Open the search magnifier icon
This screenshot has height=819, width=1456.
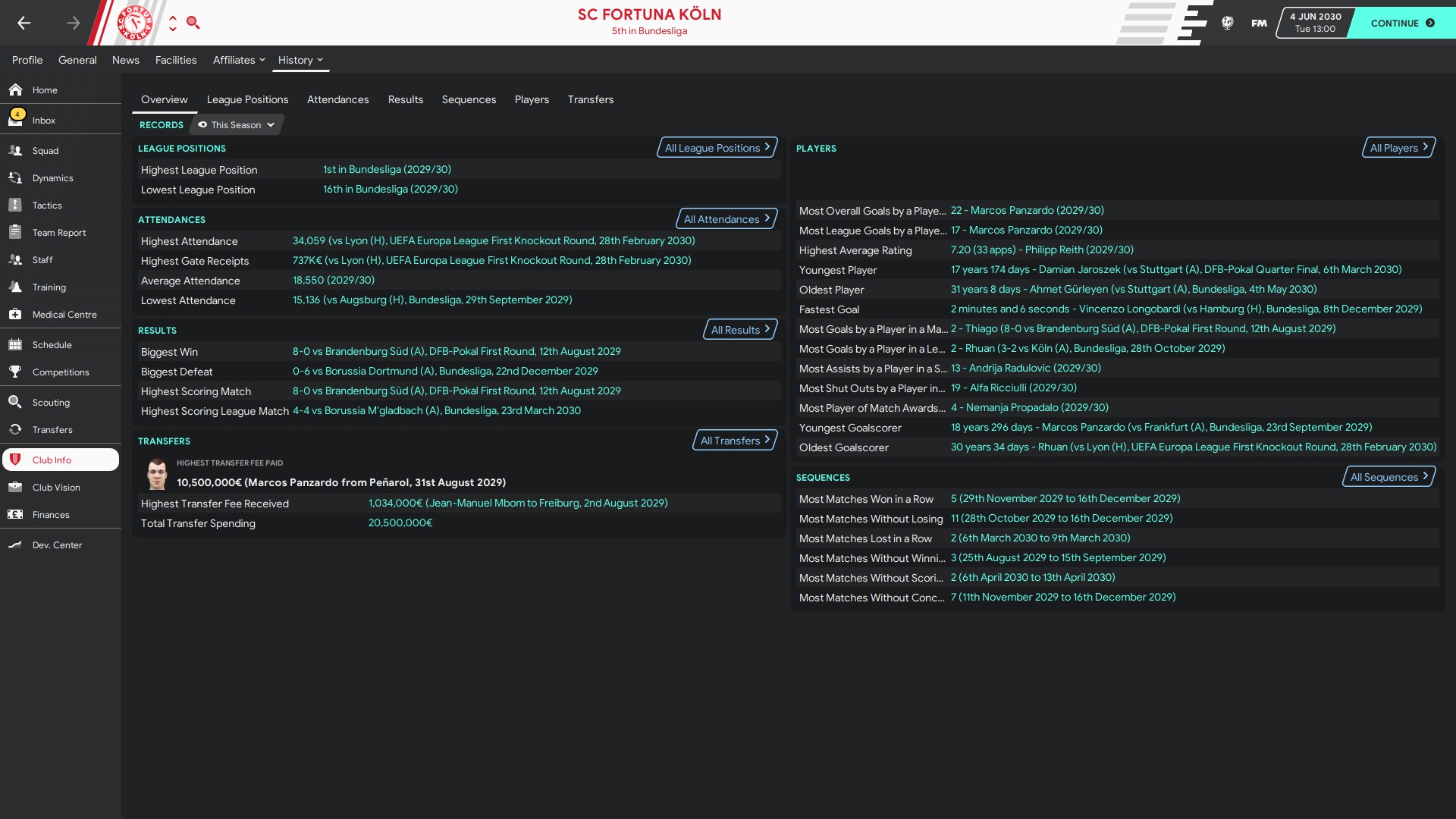click(x=193, y=23)
